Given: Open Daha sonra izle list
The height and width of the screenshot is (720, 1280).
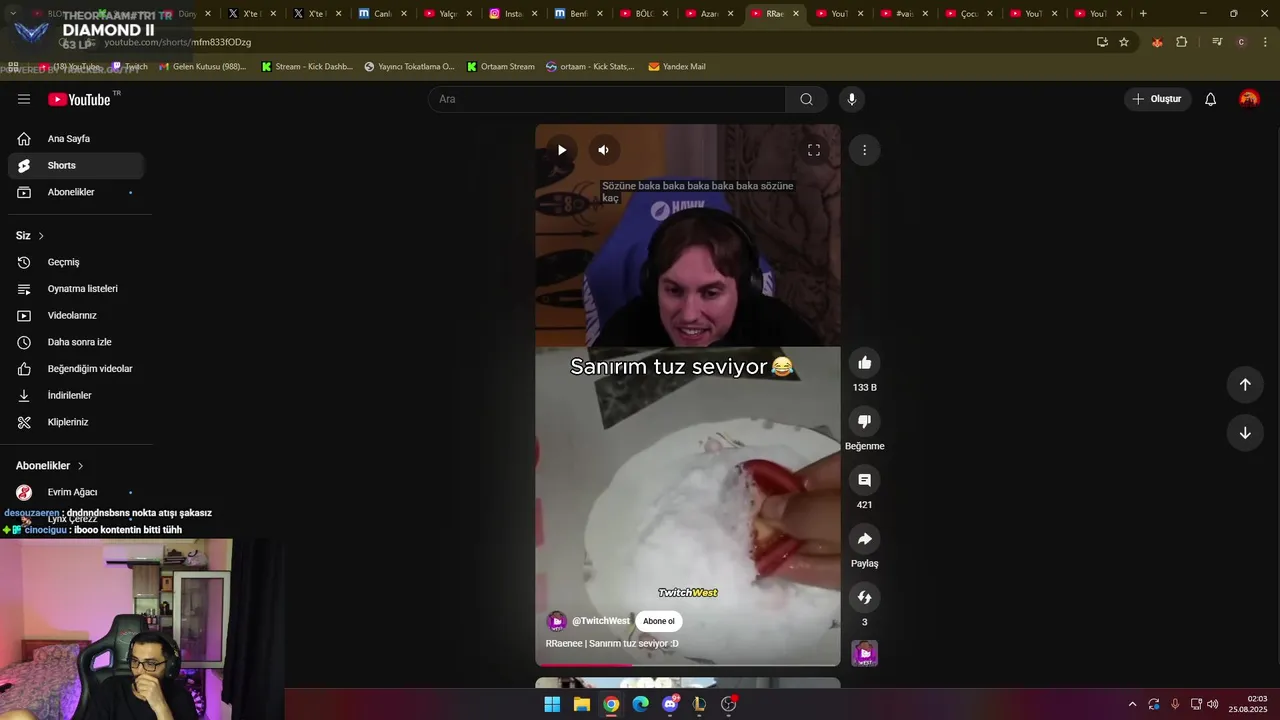Looking at the screenshot, I should tap(76, 342).
